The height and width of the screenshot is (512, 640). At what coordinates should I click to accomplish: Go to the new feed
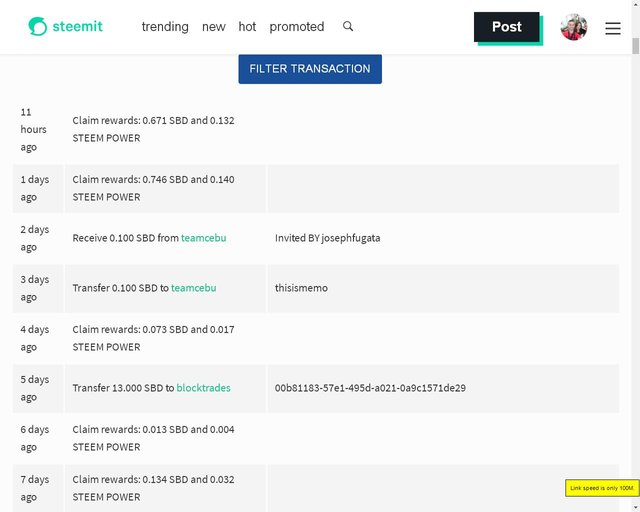click(213, 27)
